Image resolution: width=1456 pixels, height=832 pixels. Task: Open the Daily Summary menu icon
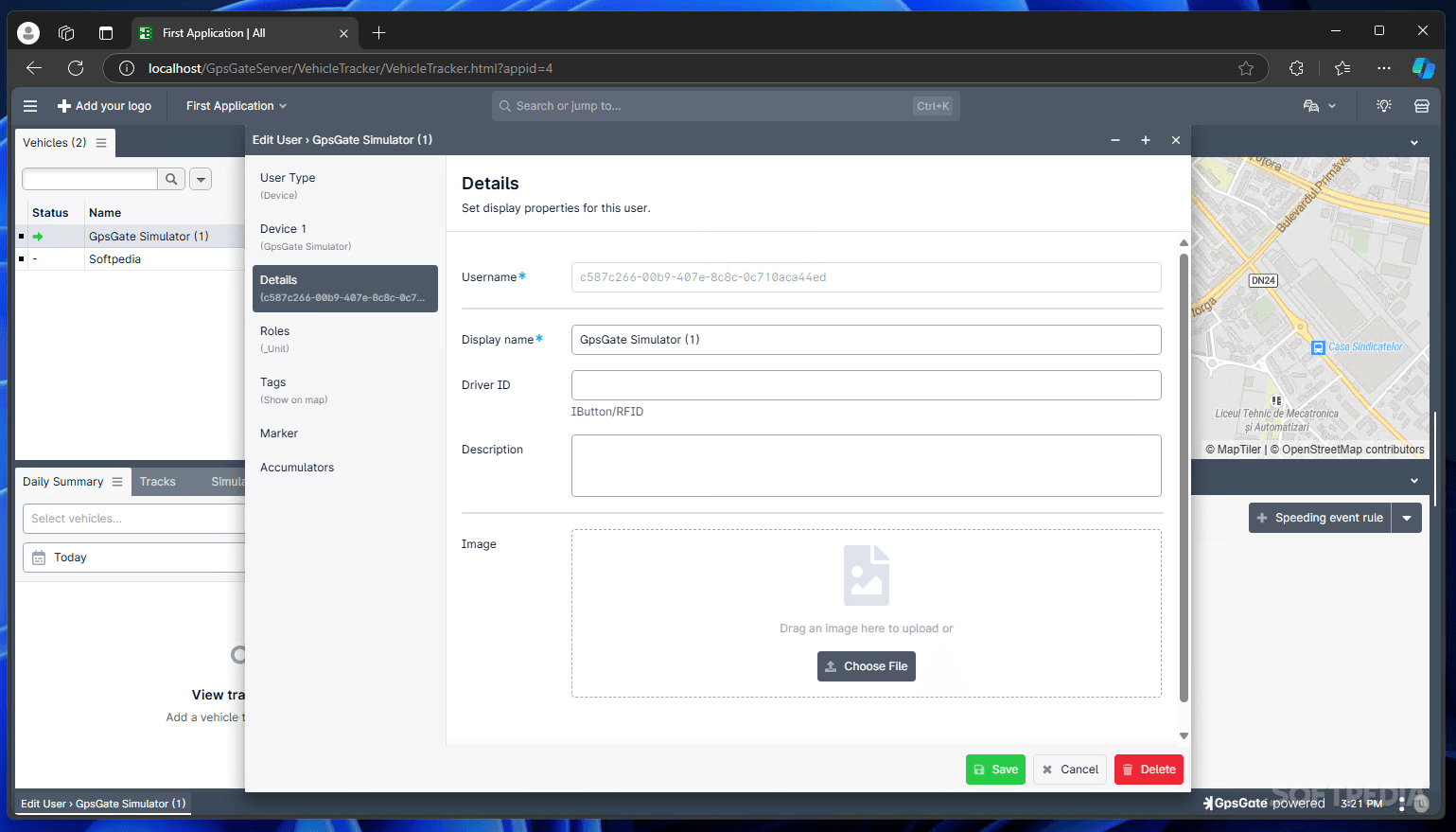click(117, 482)
